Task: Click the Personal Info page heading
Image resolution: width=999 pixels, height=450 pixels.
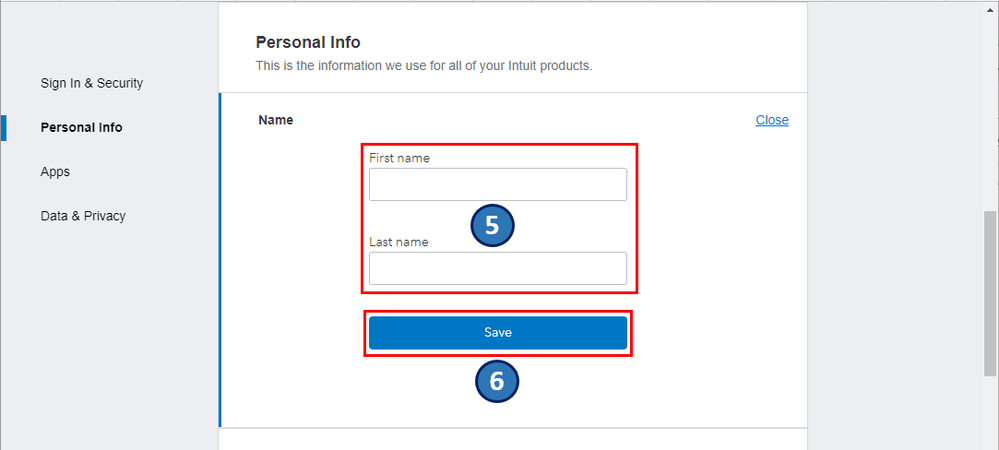Action: [307, 42]
